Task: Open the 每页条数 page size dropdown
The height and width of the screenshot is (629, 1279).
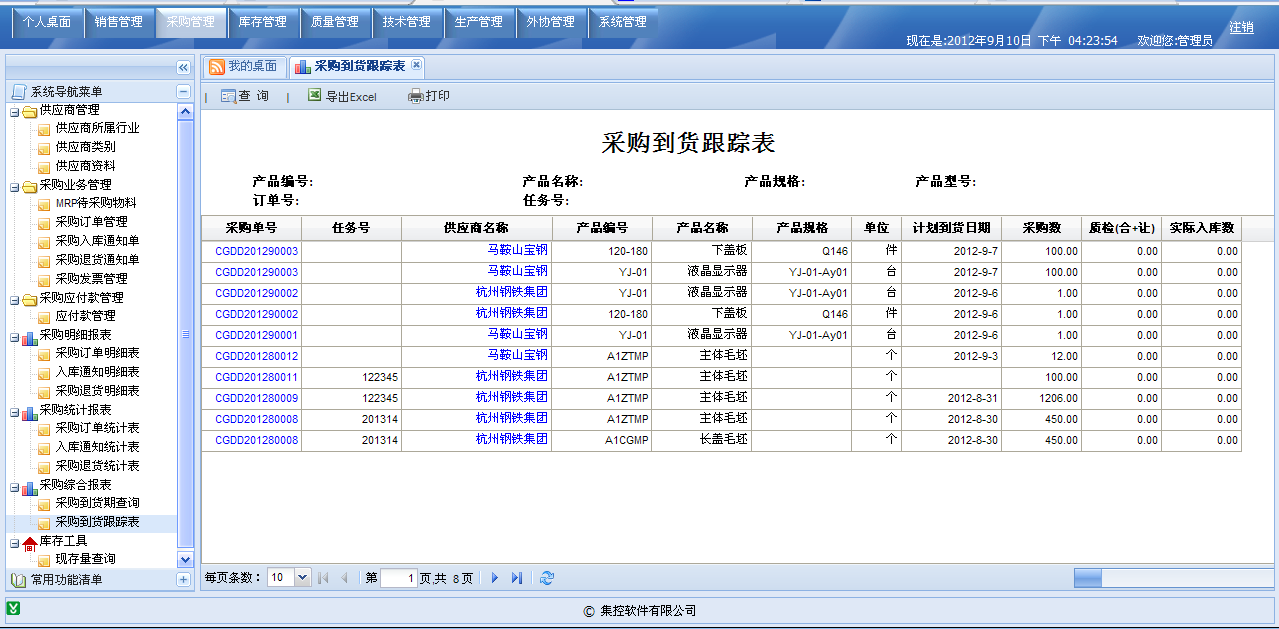Action: pyautogui.click(x=302, y=578)
